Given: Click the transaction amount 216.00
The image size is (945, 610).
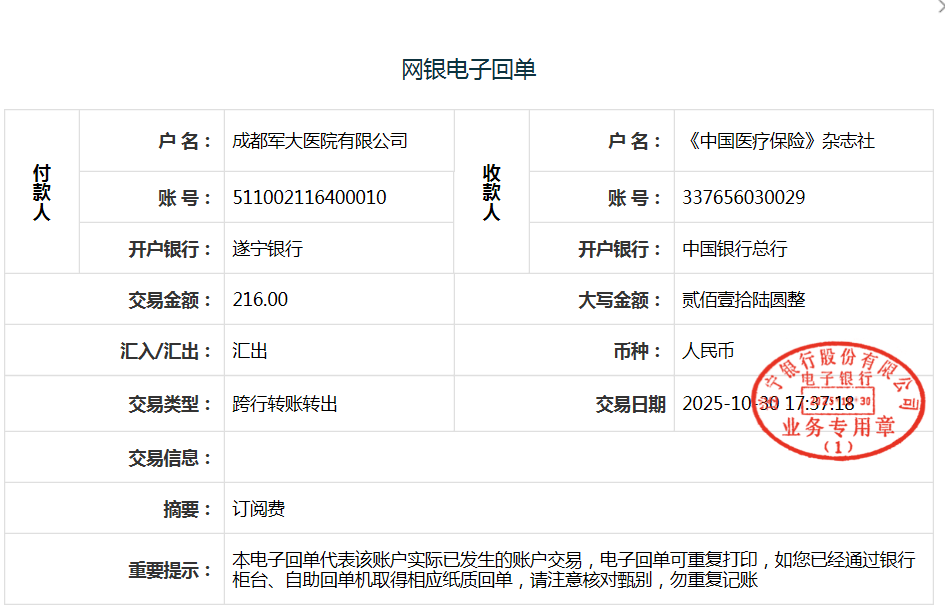Looking at the screenshot, I should pos(260,300).
